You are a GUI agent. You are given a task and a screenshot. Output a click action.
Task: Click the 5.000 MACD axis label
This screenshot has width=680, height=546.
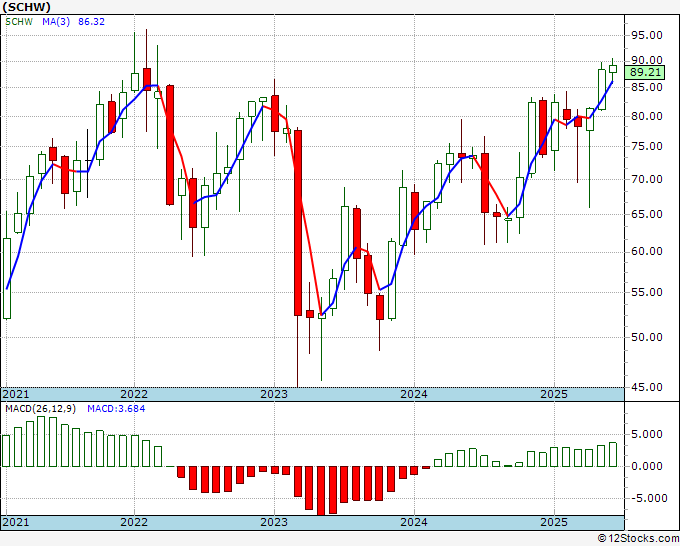pyautogui.click(x=647, y=435)
